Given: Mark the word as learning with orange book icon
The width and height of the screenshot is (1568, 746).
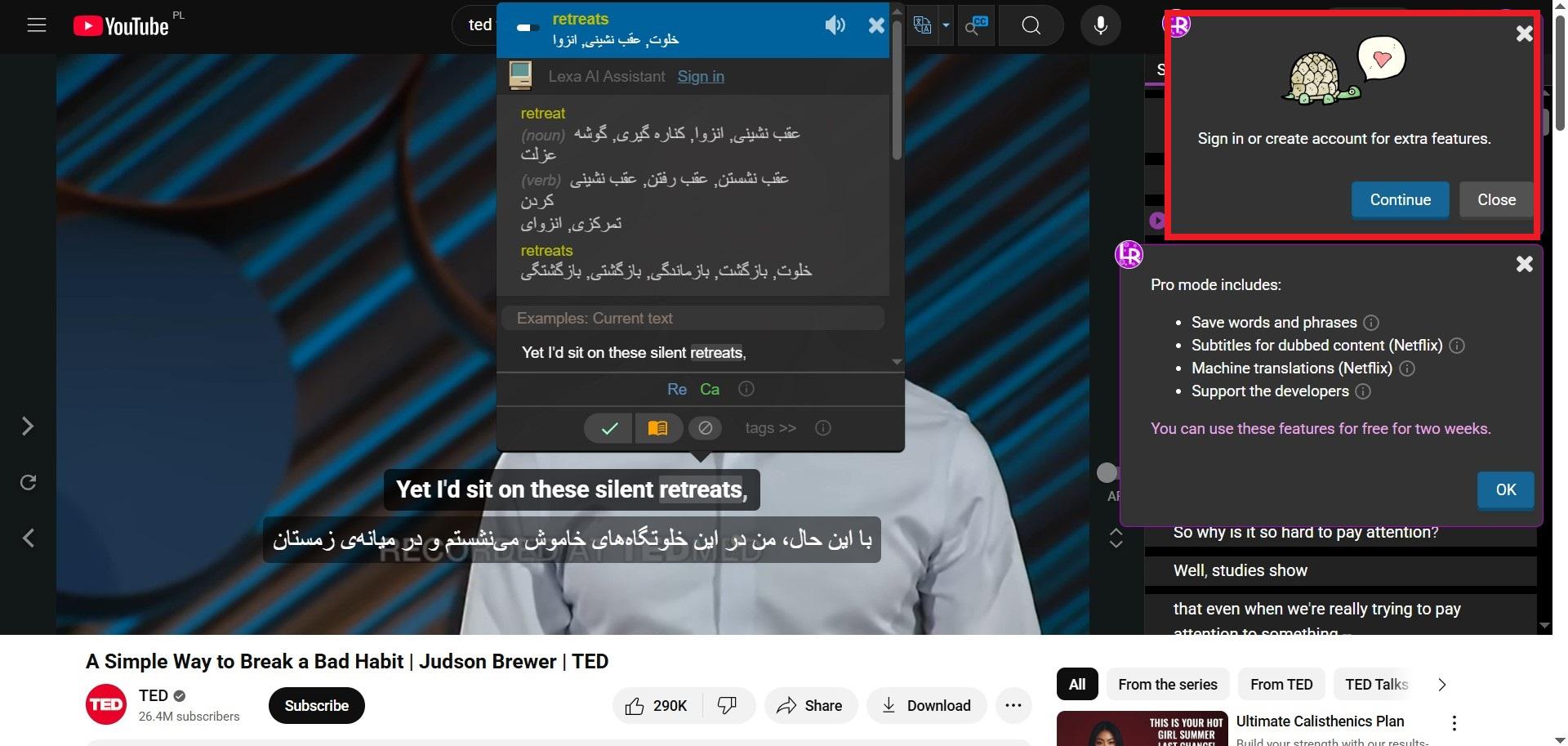Looking at the screenshot, I should pos(658,428).
